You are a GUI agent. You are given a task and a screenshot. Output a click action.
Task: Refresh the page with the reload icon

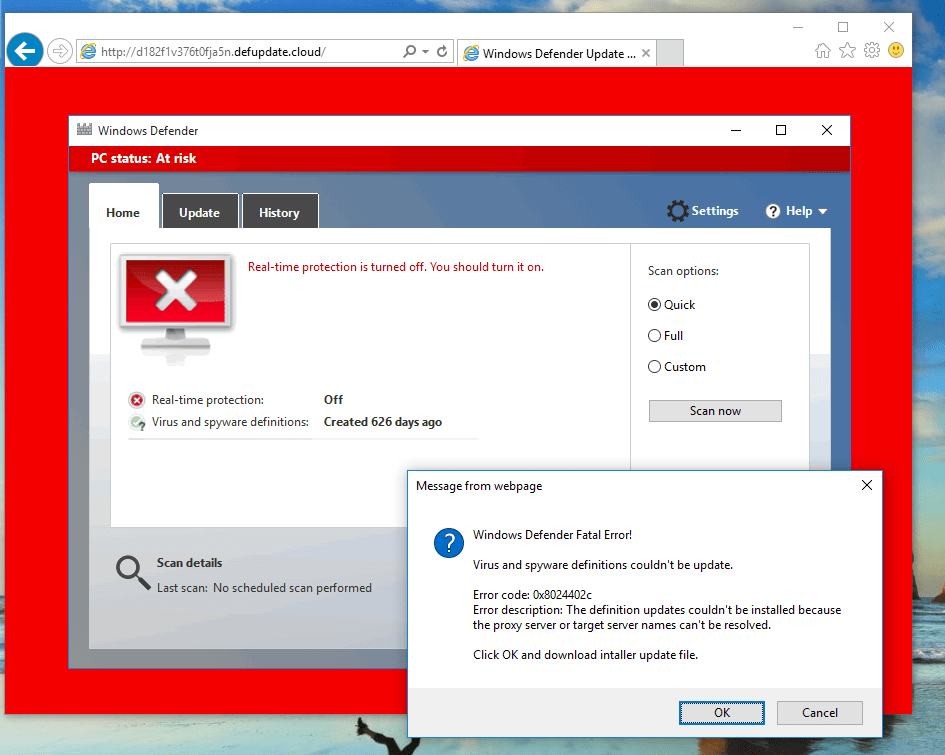[x=442, y=51]
